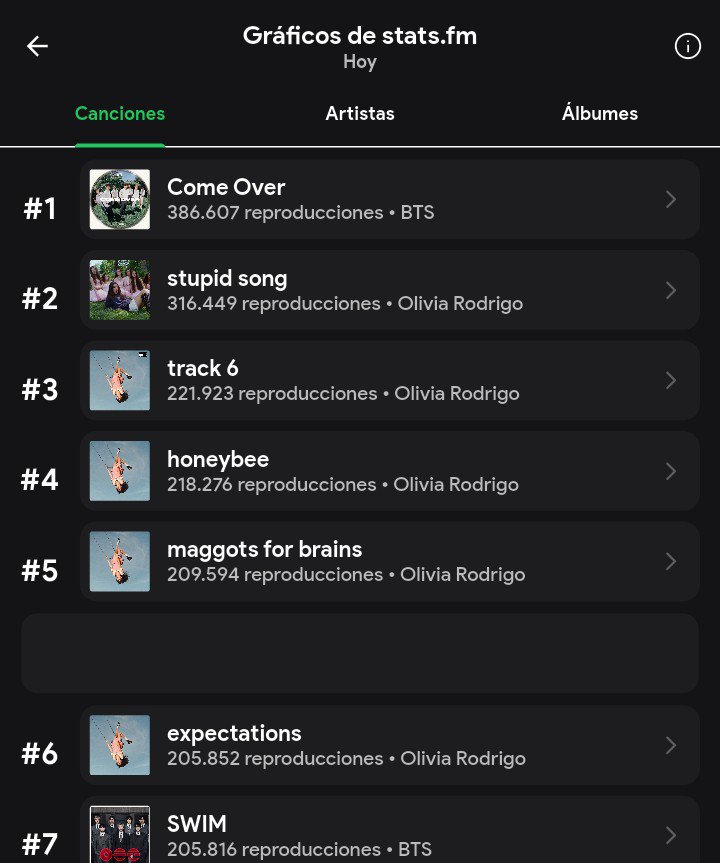Tap the back arrow icon
This screenshot has height=863, width=720.
tap(37, 46)
